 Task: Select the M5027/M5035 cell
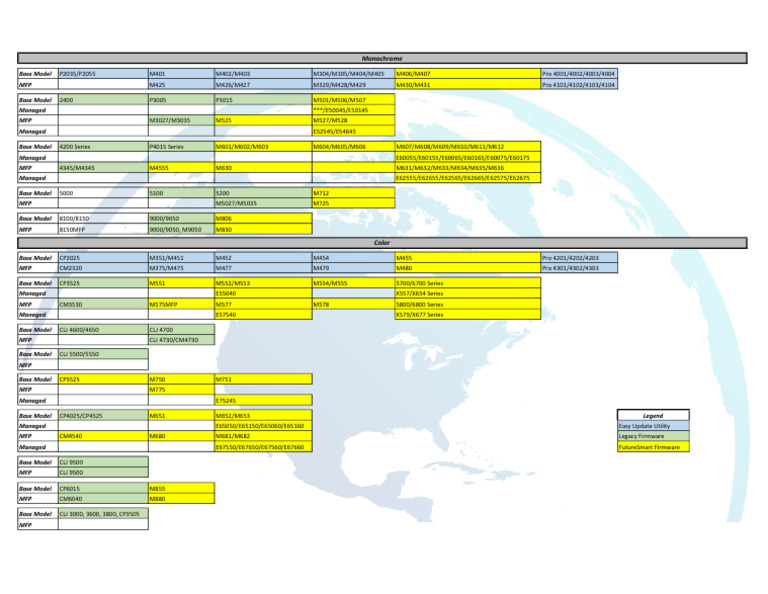tap(264, 203)
